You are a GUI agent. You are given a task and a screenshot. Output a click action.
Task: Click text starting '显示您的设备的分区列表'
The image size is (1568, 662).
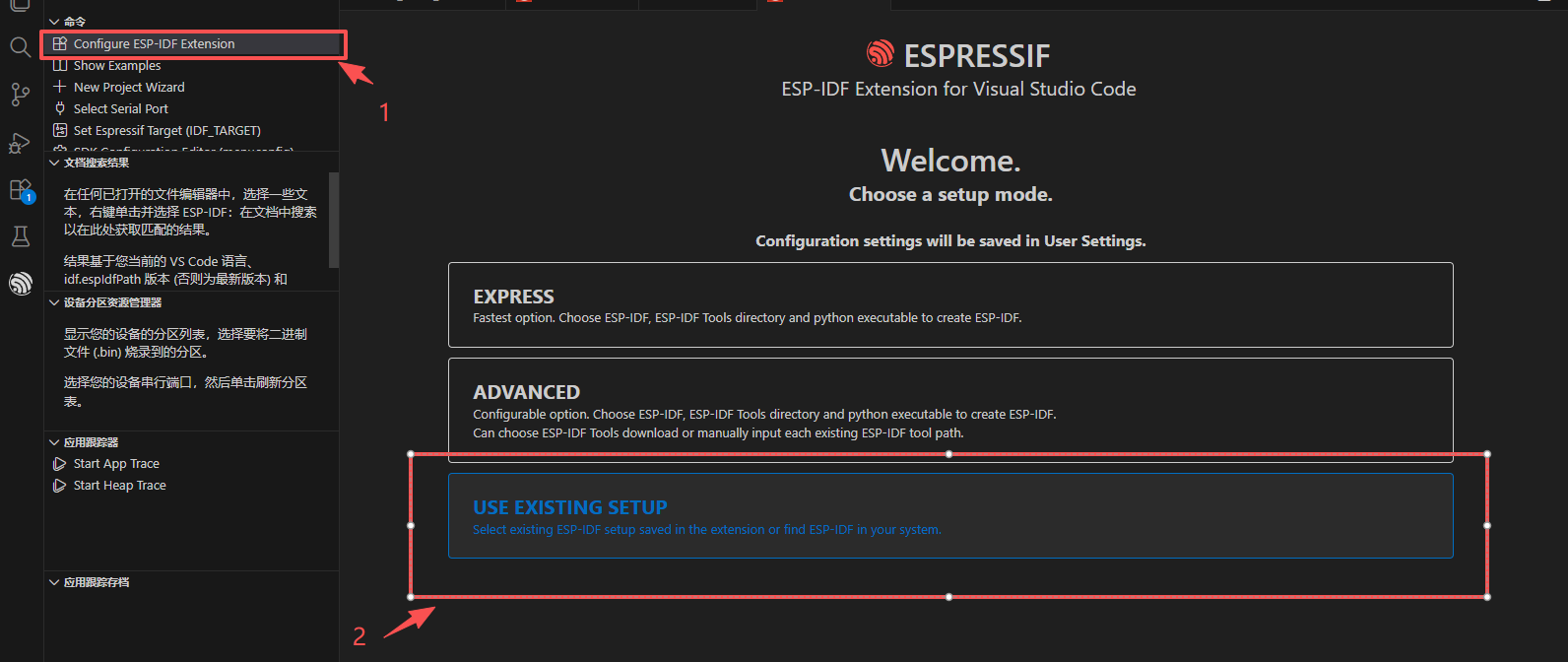coord(185,343)
